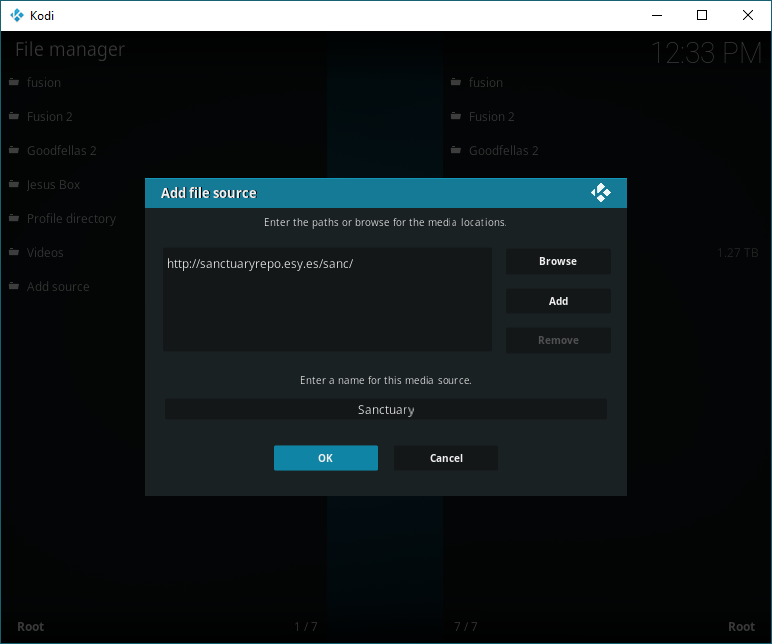Screen dimensions: 772x644
Task: Click the 1 / 7 item counter
Action: (x=306, y=626)
